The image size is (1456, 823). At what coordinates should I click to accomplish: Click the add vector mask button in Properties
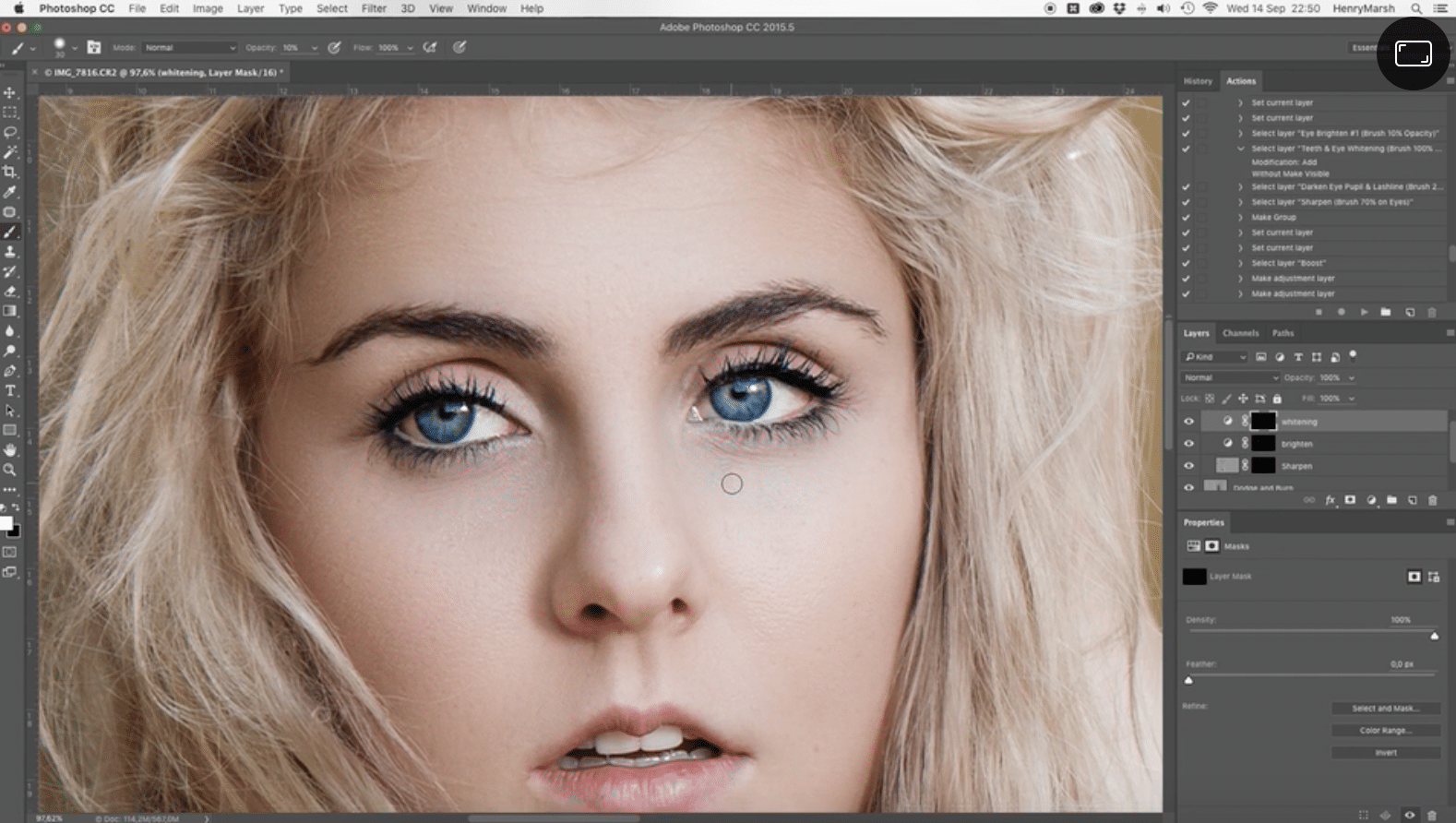pyautogui.click(x=1434, y=577)
